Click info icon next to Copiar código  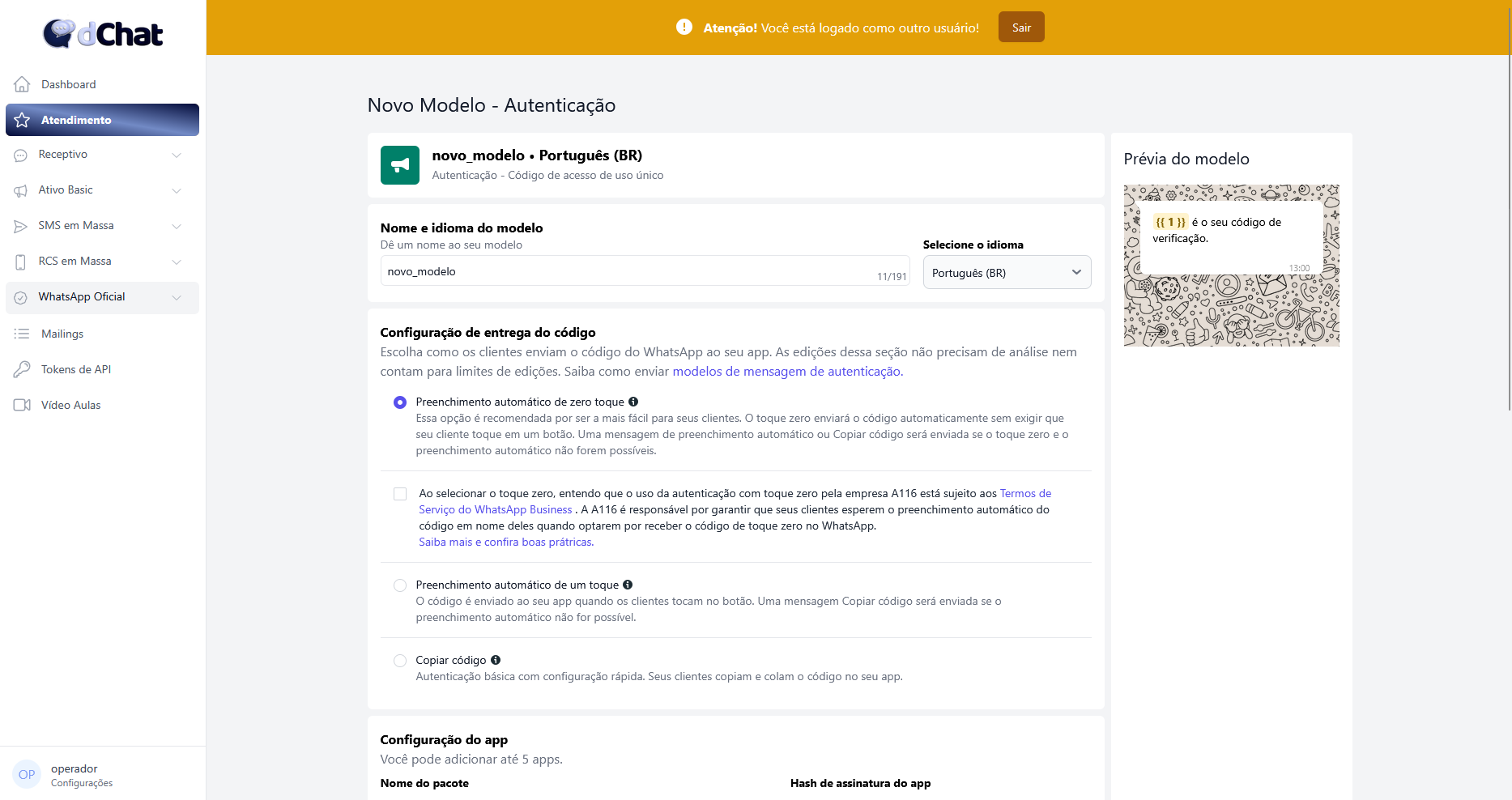pyautogui.click(x=496, y=660)
